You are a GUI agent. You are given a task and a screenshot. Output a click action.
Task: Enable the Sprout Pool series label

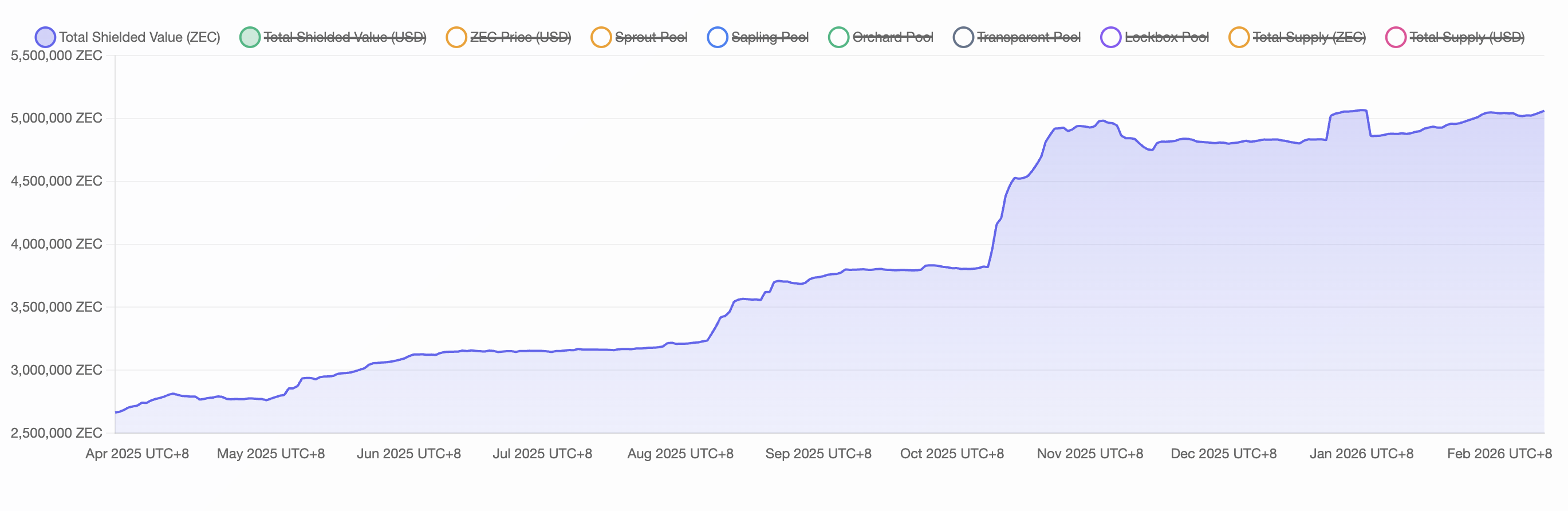pyautogui.click(x=651, y=37)
